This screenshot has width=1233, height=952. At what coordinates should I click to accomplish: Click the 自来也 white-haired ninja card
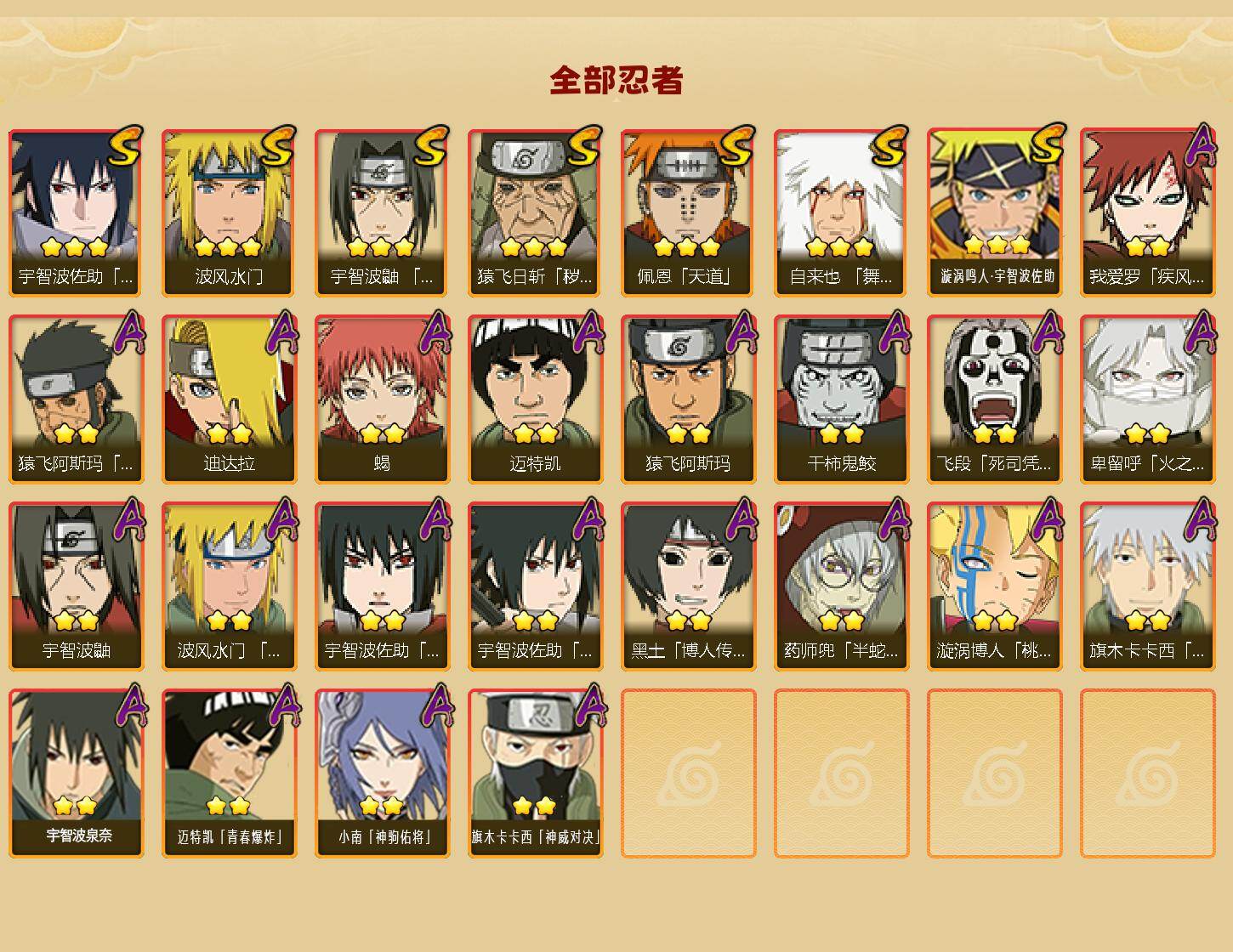click(x=841, y=212)
